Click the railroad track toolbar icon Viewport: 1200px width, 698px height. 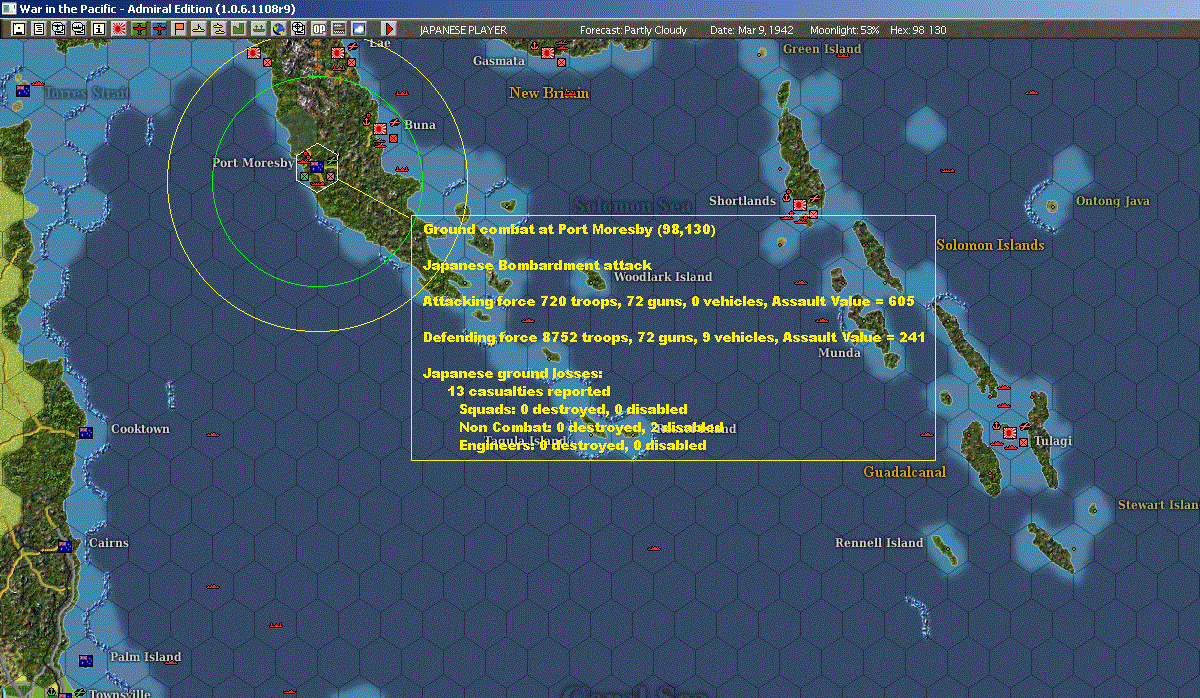coord(339,29)
